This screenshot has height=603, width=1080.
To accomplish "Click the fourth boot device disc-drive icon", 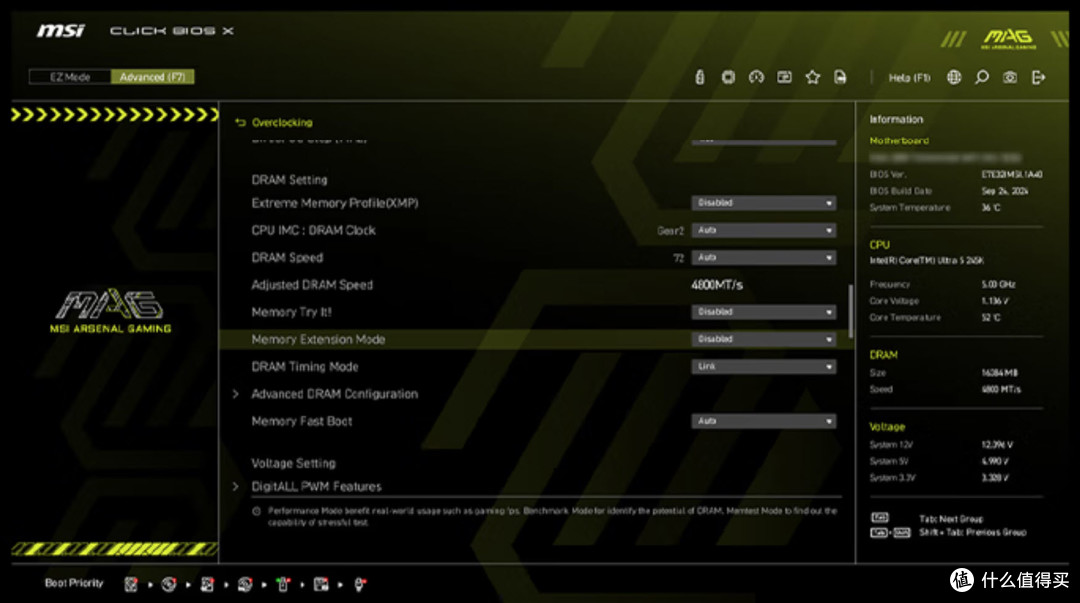I will coord(245,584).
